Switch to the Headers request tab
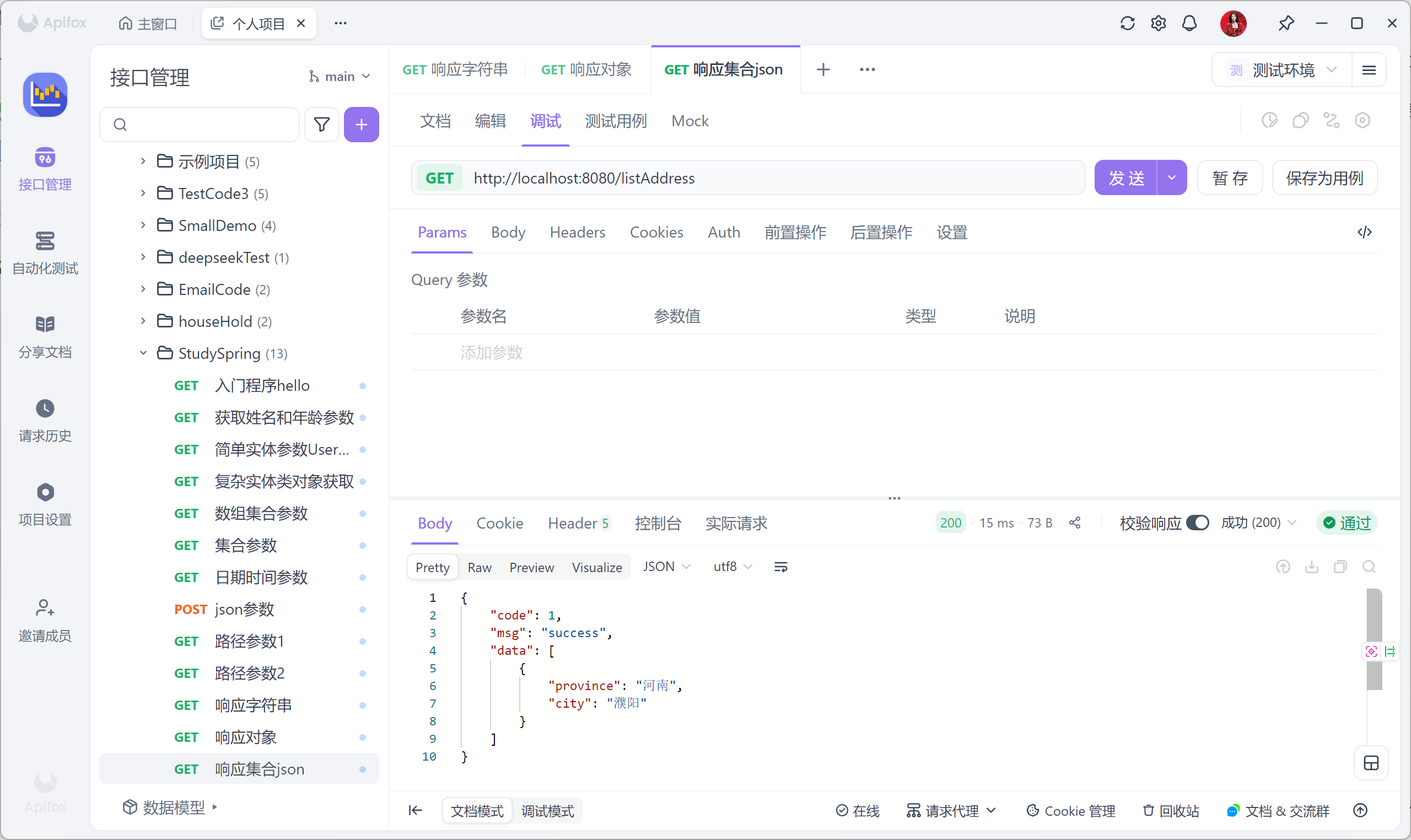1411x840 pixels. coord(577,232)
